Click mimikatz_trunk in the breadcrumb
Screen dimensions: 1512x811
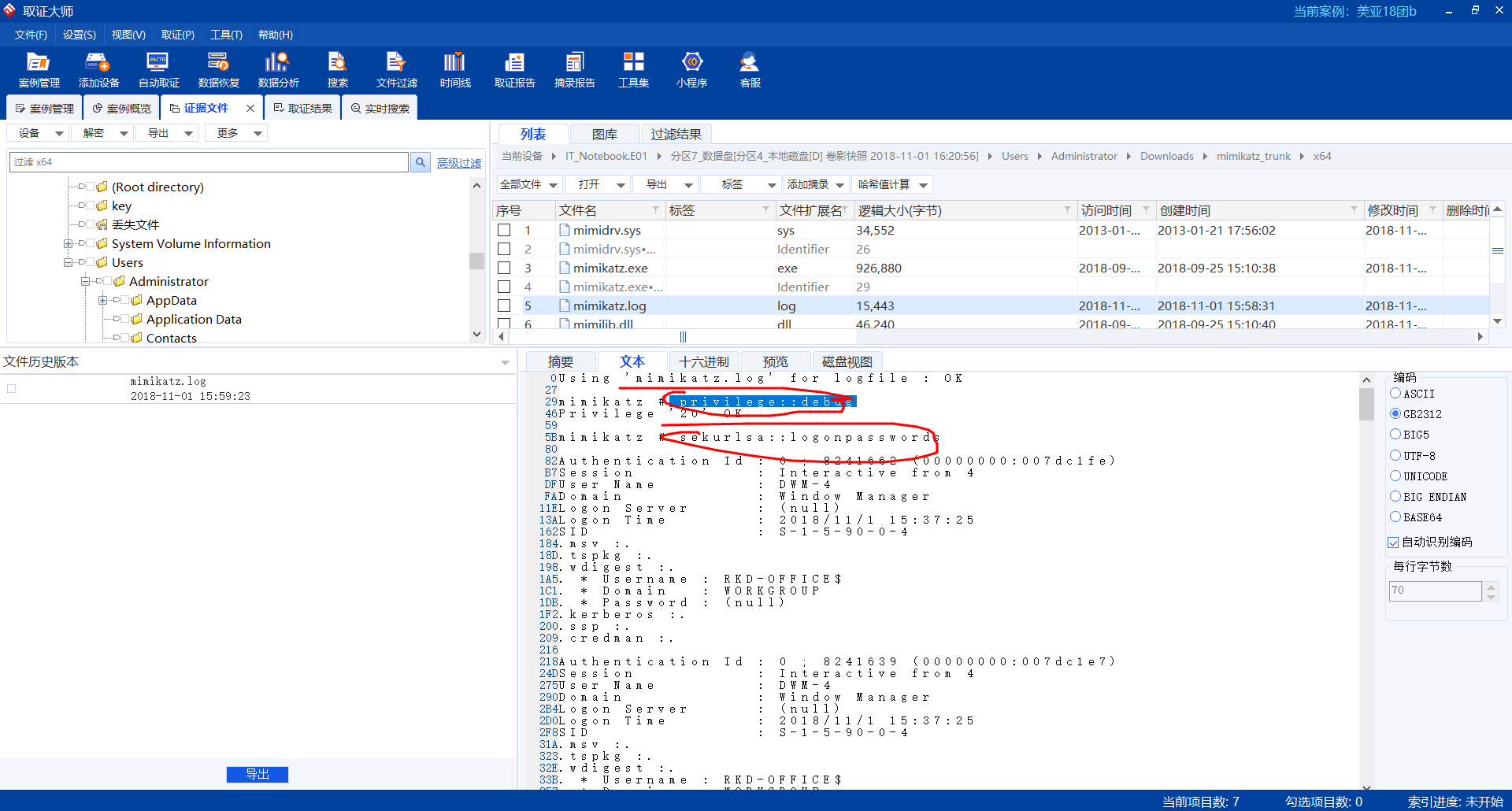(x=1254, y=157)
